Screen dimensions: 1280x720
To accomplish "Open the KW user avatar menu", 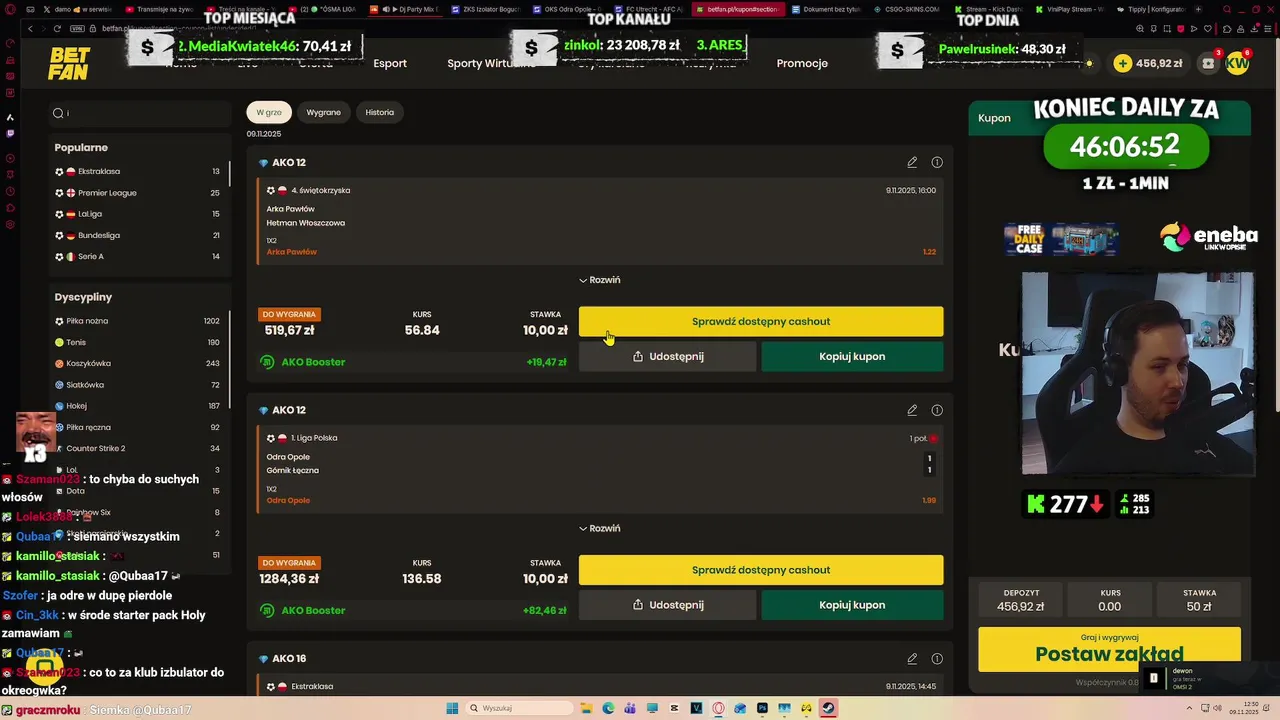I will (x=1238, y=63).
